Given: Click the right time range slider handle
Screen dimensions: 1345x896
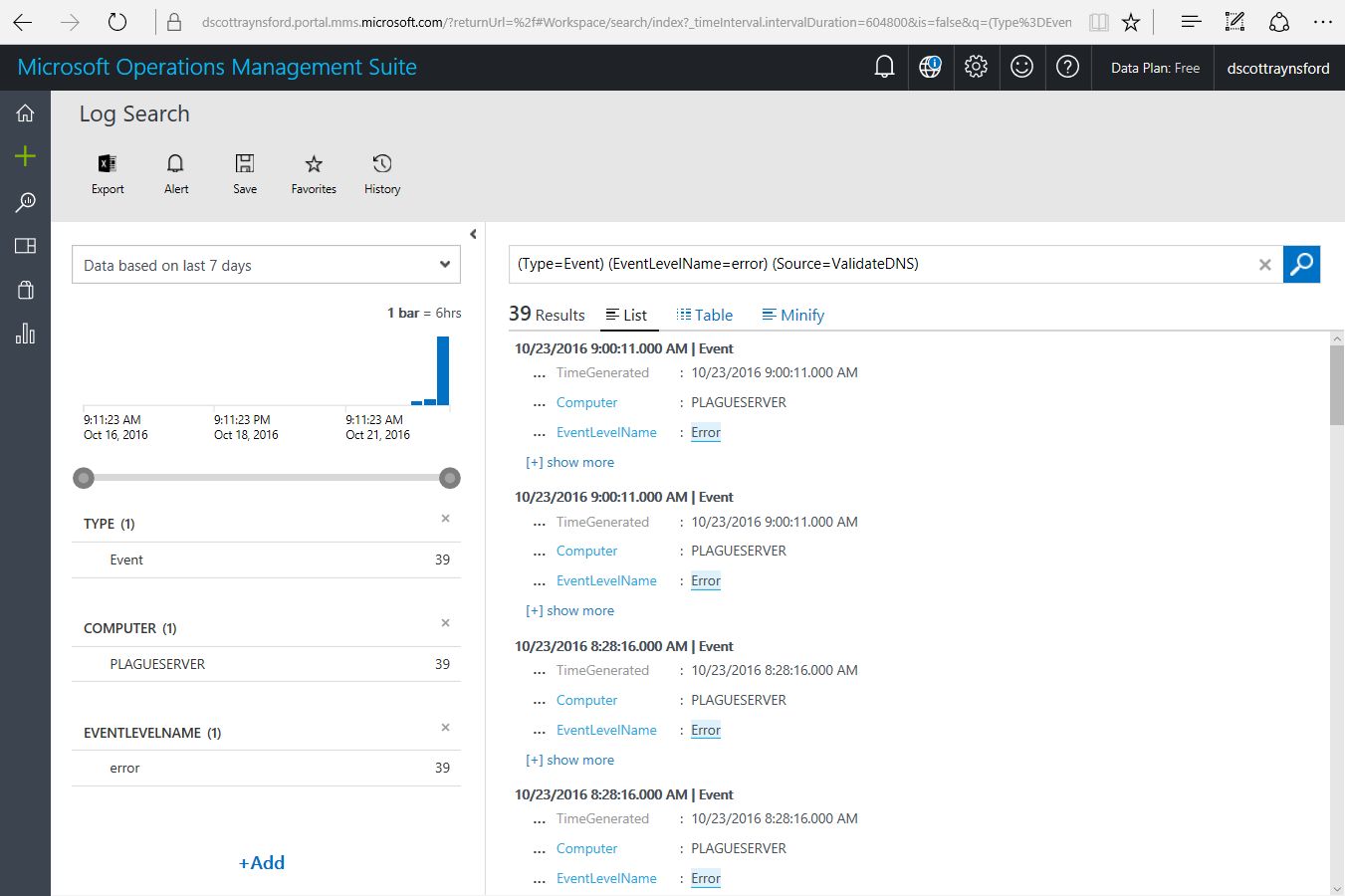Looking at the screenshot, I should click(450, 478).
